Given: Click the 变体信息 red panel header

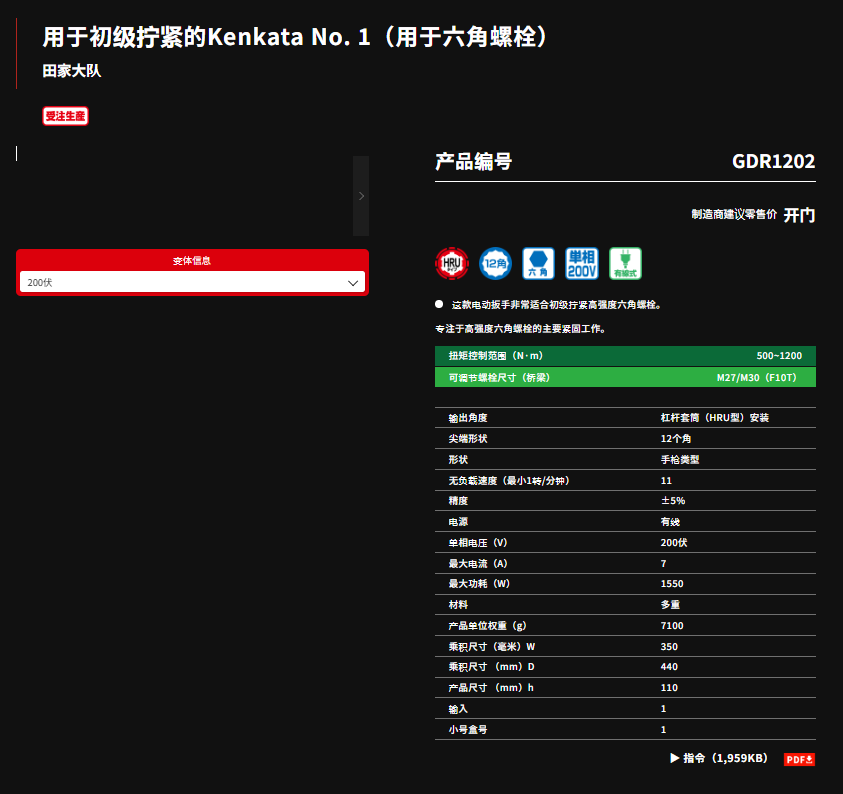Looking at the screenshot, I should pos(192,260).
